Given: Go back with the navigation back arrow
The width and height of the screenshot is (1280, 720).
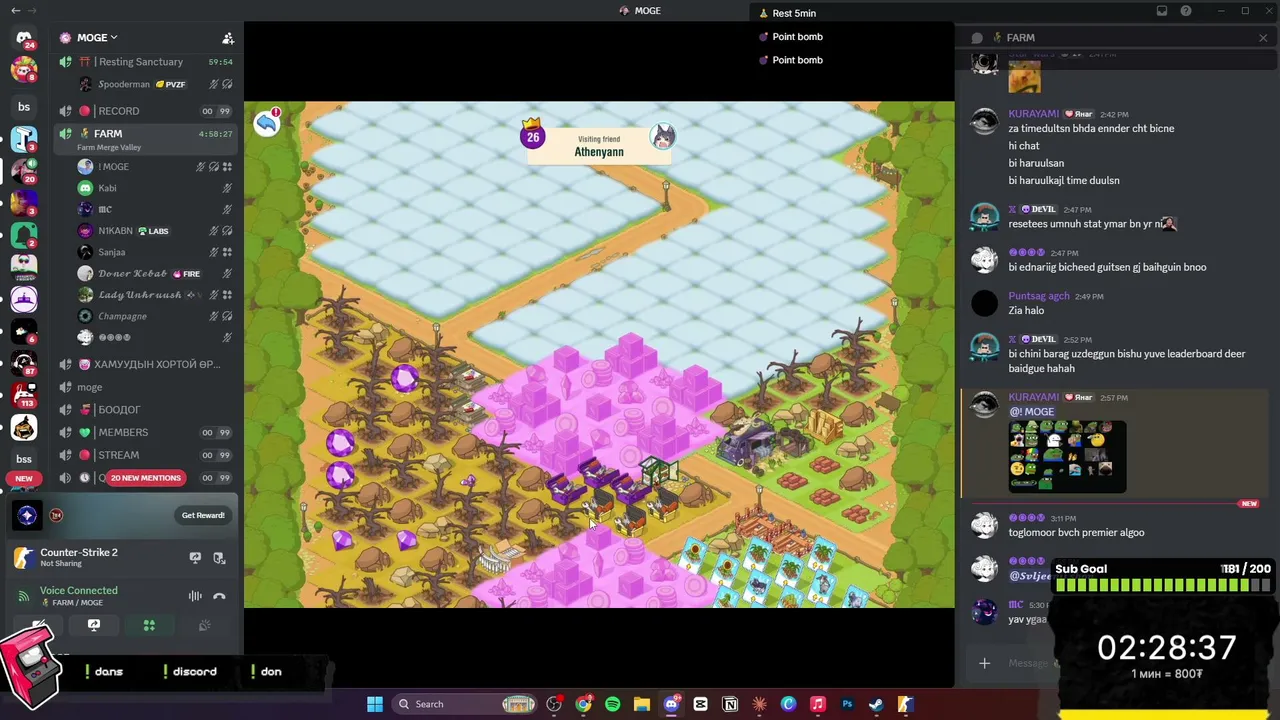Looking at the screenshot, I should (15, 11).
